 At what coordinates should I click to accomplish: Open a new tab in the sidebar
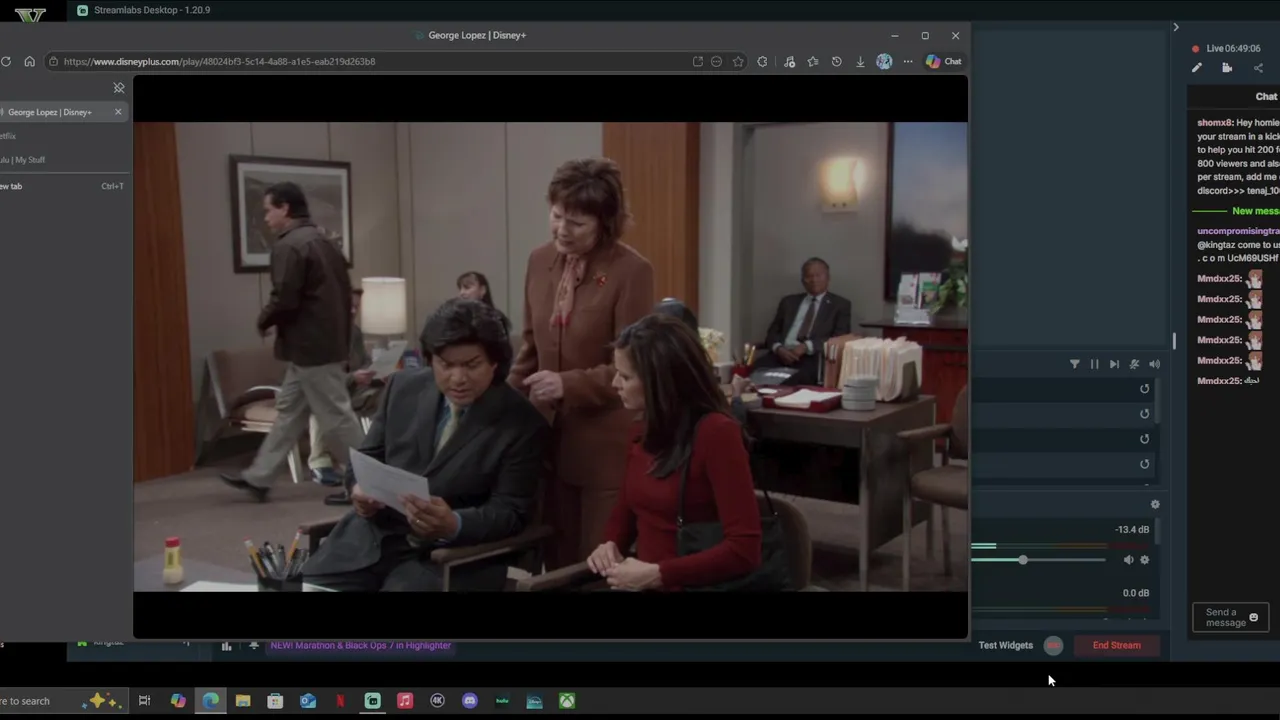coord(60,186)
